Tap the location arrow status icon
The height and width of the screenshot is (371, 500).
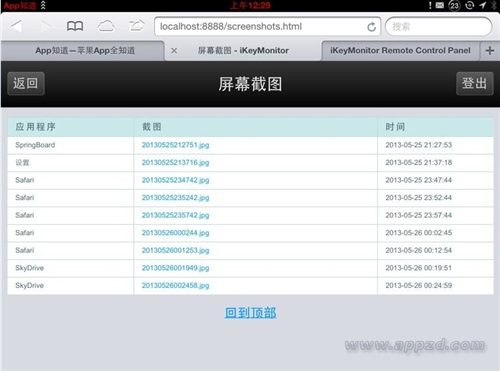coord(482,5)
